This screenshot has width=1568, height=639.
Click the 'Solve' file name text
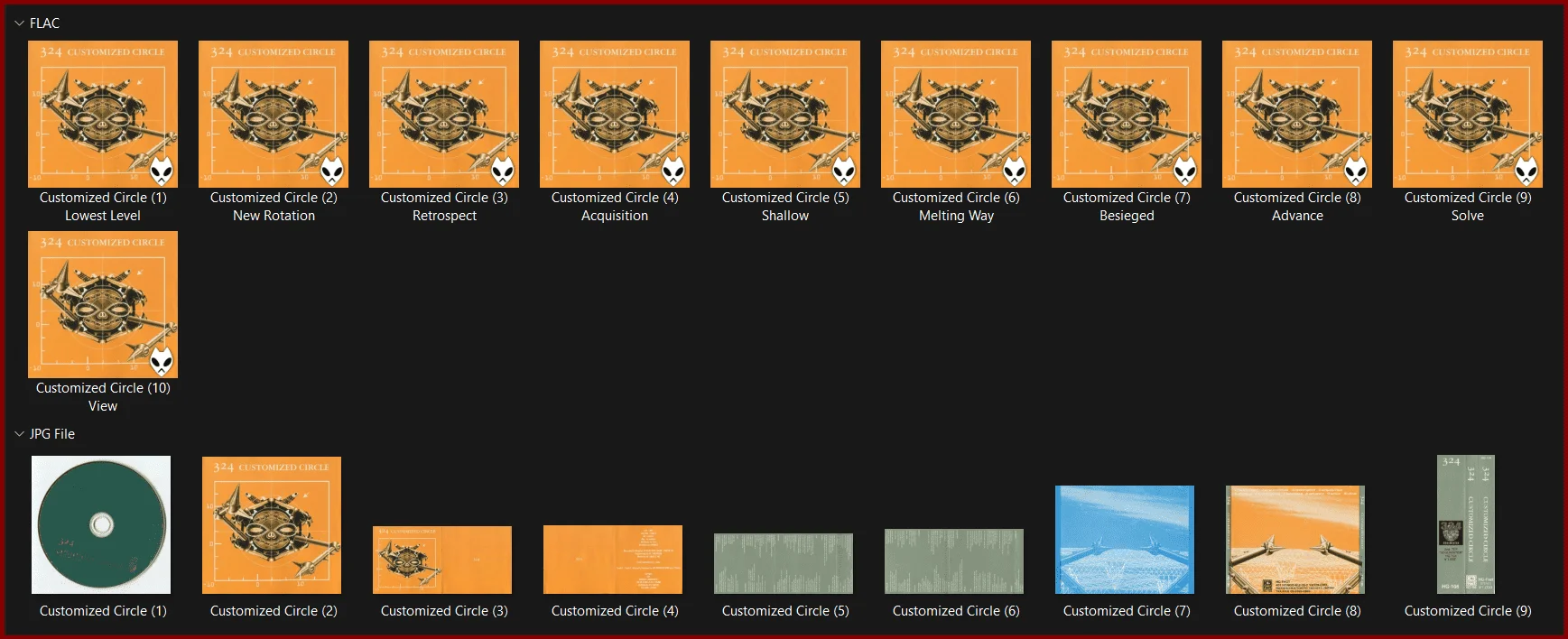1468,216
